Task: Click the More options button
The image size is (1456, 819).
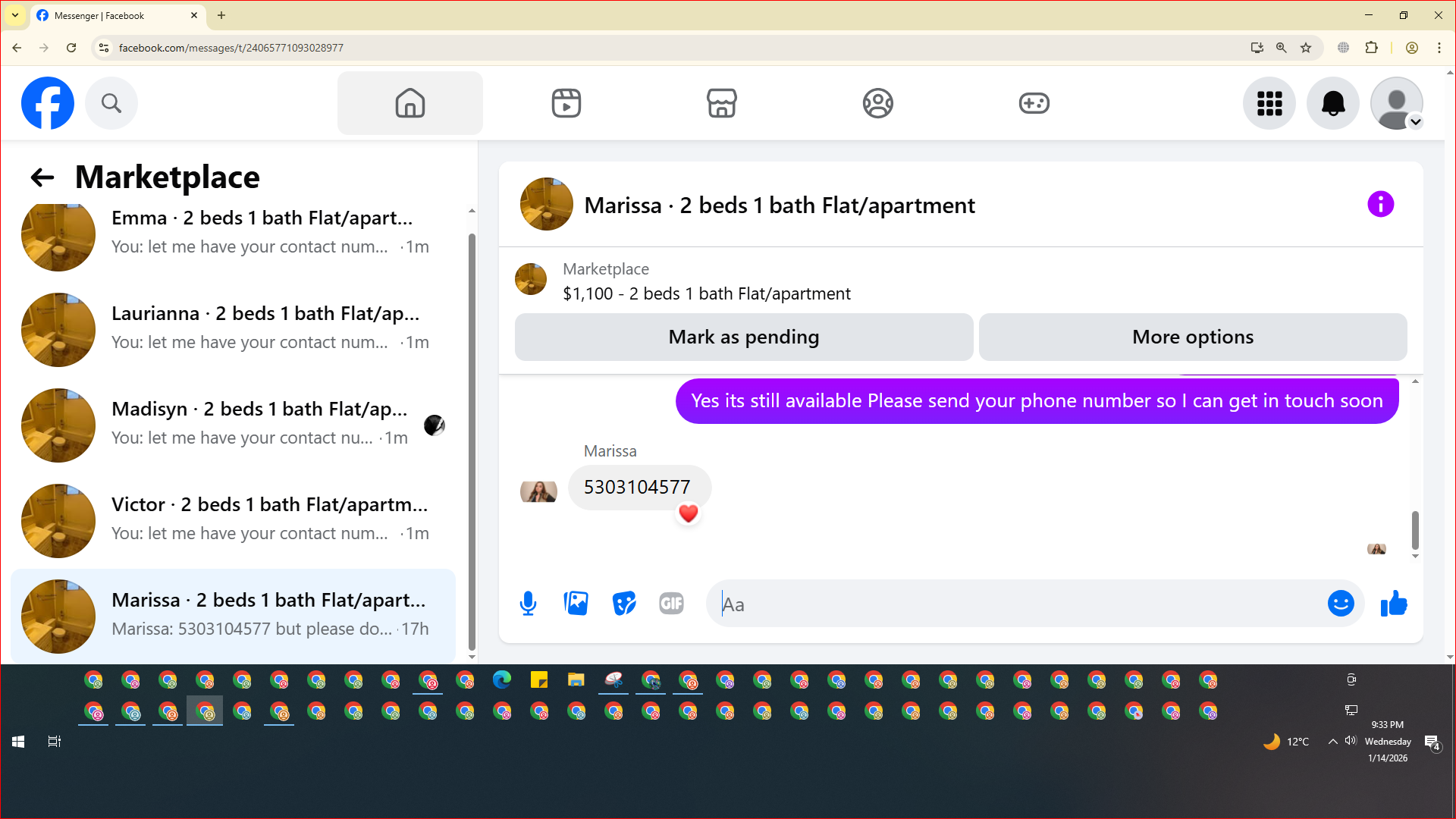Action: [x=1192, y=337]
